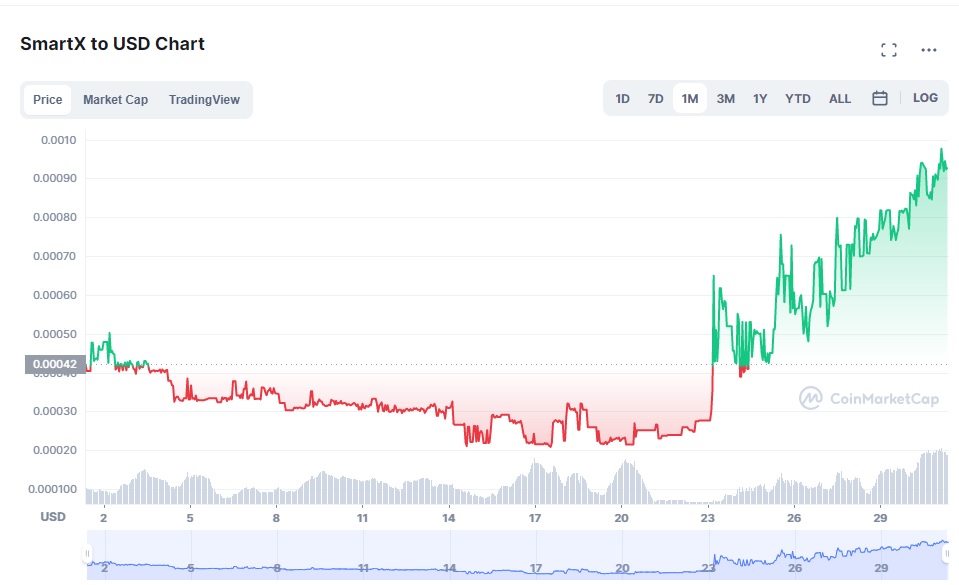The image size is (959, 585).
Task: Click the USD axis currency label
Action: coord(53,517)
